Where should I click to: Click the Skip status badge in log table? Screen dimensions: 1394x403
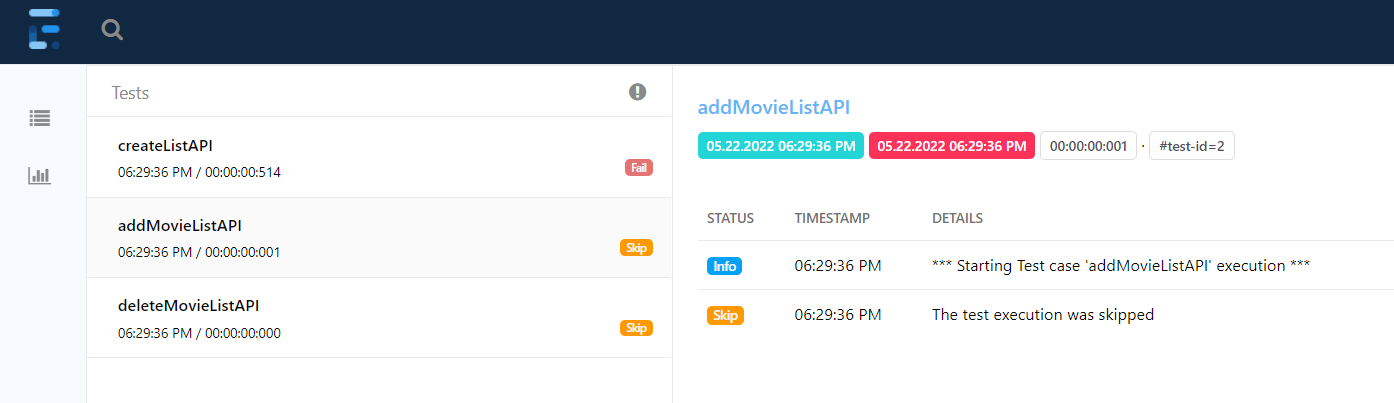(725, 315)
